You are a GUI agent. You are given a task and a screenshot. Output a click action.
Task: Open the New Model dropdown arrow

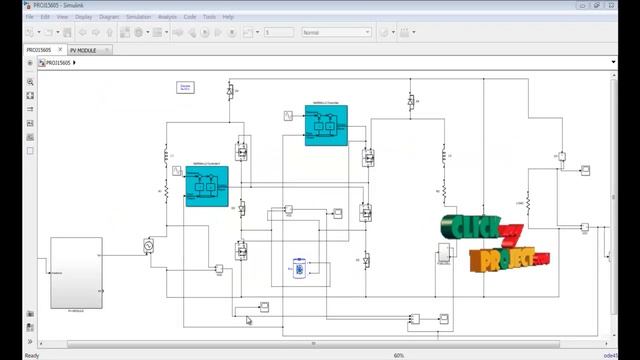[x=39, y=32]
